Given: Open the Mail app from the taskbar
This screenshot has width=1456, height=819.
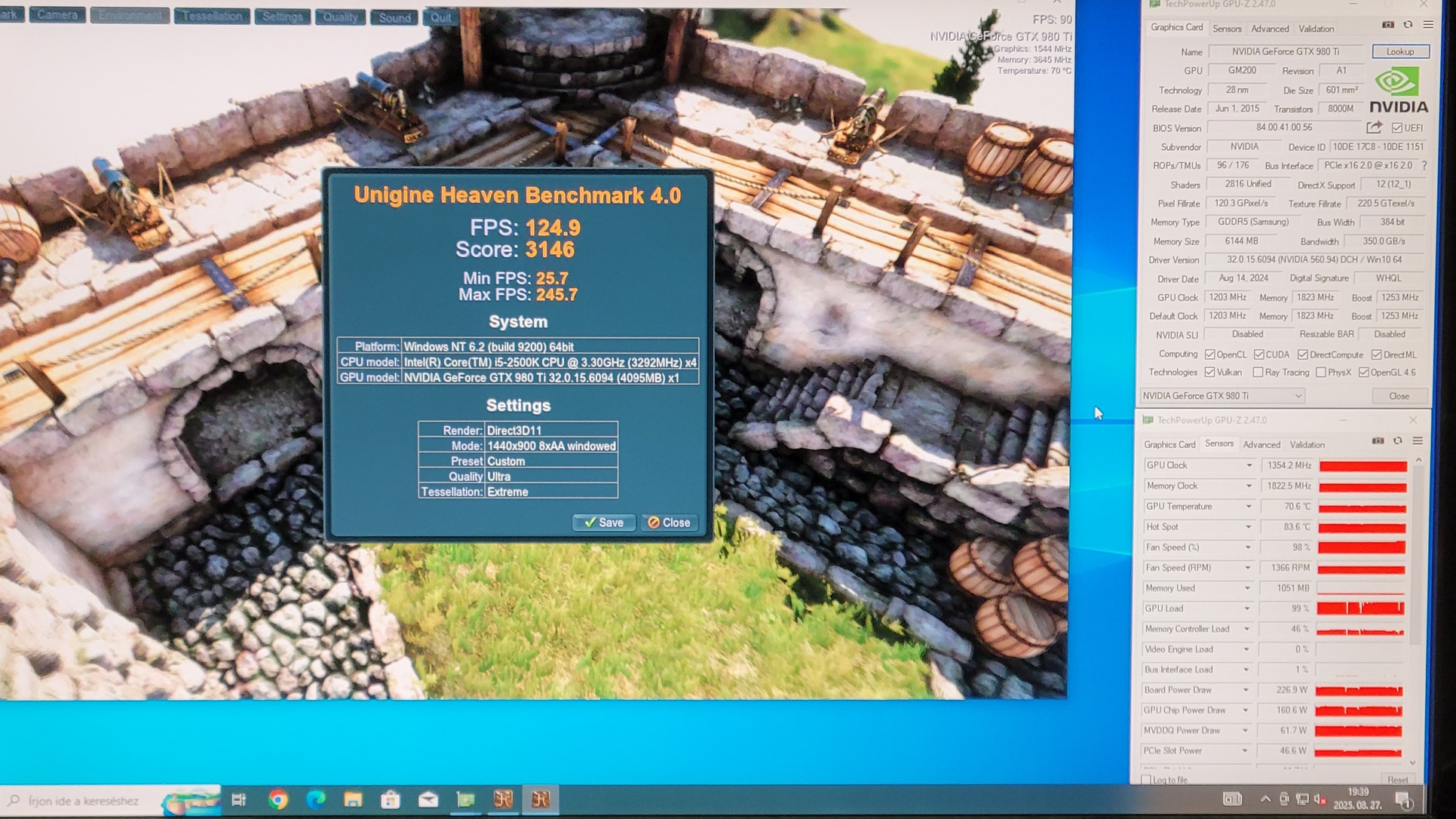Looking at the screenshot, I should (x=428, y=799).
